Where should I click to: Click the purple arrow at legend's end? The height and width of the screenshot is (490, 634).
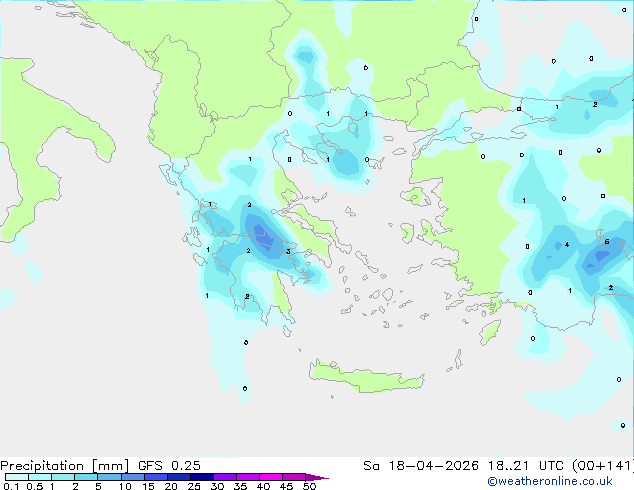[x=317, y=477]
